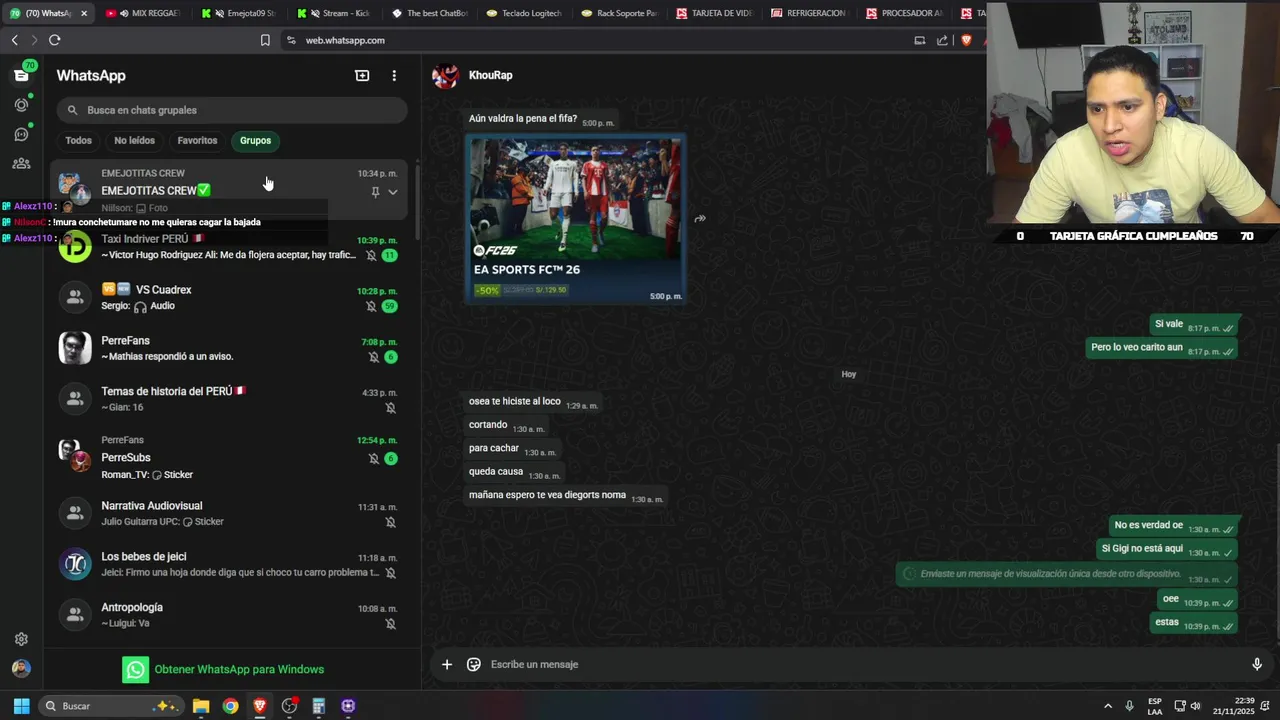
Task: Click the PerreFans profile picture
Action: [x=75, y=348]
